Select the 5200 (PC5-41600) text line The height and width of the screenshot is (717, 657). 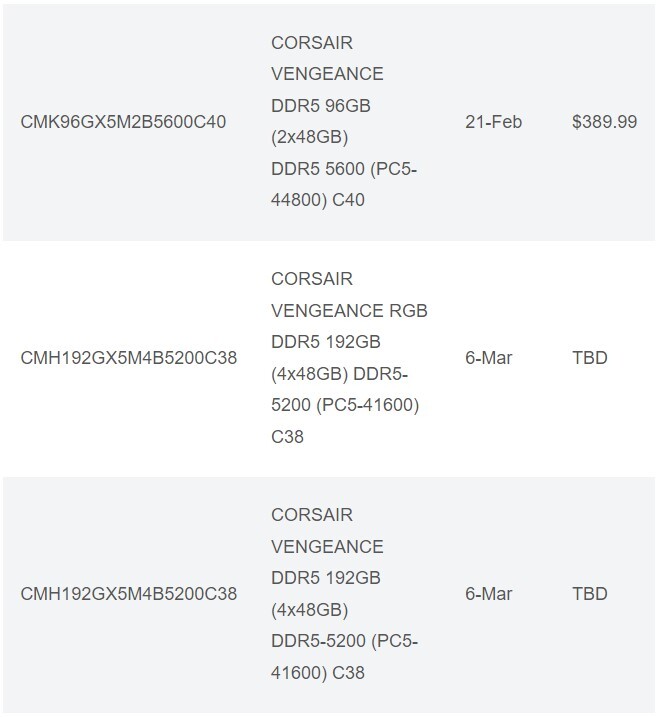(345, 405)
